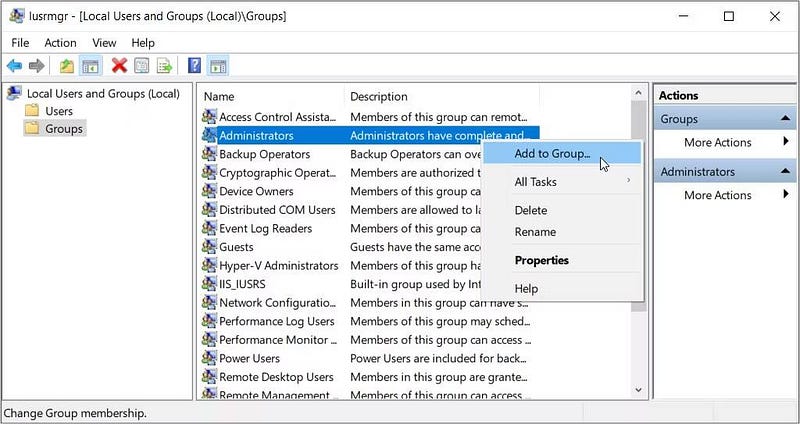Click the Back arrow toolbar icon

[14, 66]
